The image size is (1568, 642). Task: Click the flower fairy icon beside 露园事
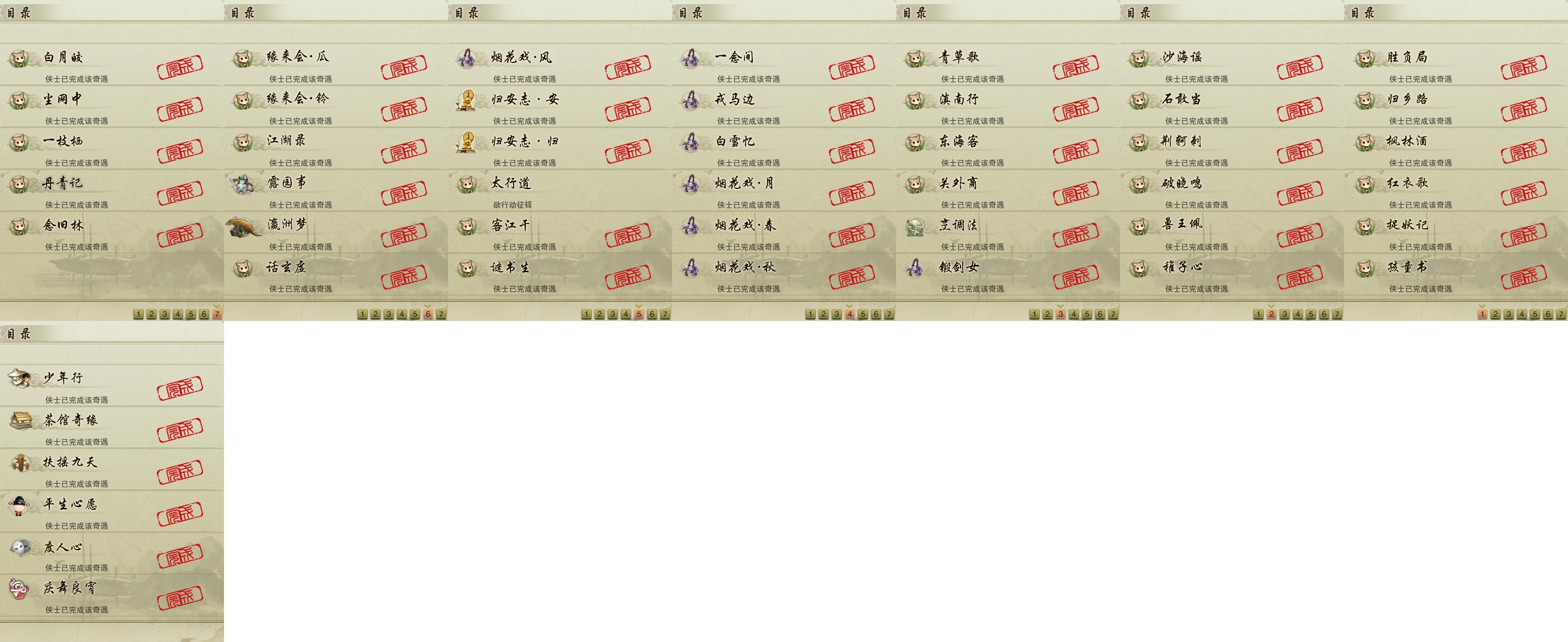[x=244, y=184]
